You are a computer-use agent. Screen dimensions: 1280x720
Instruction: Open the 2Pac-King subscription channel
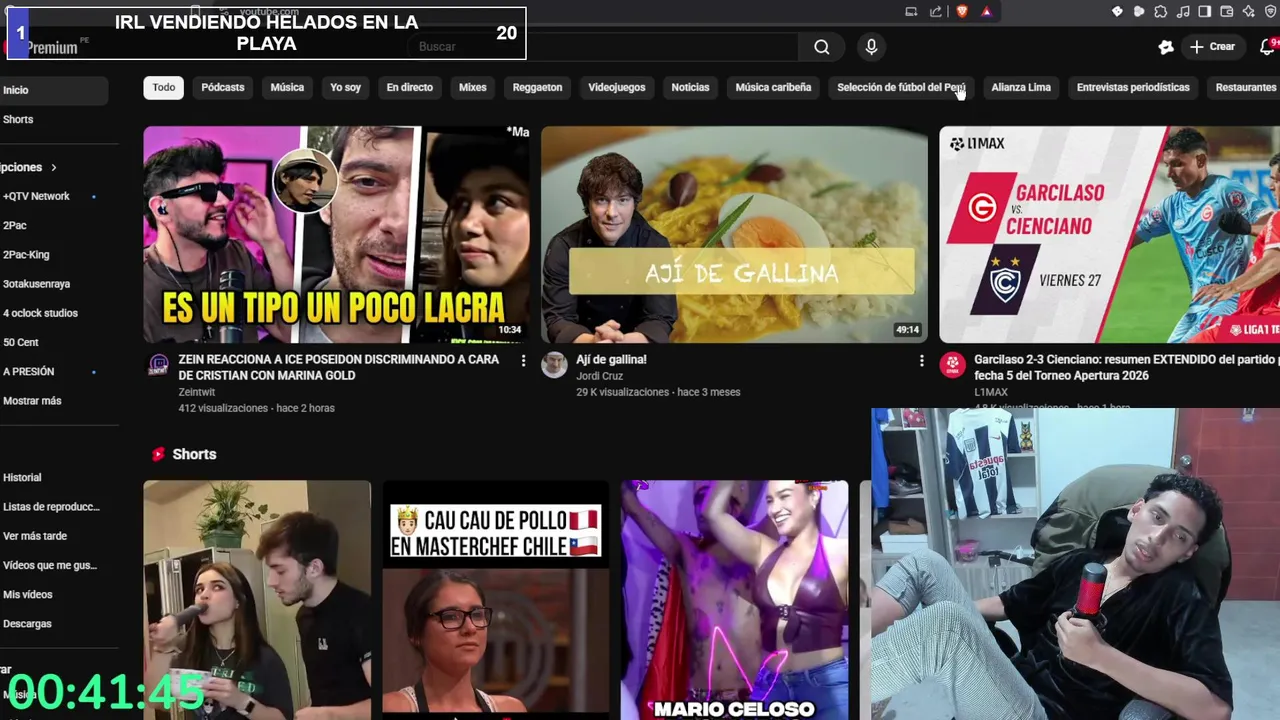(x=54, y=255)
